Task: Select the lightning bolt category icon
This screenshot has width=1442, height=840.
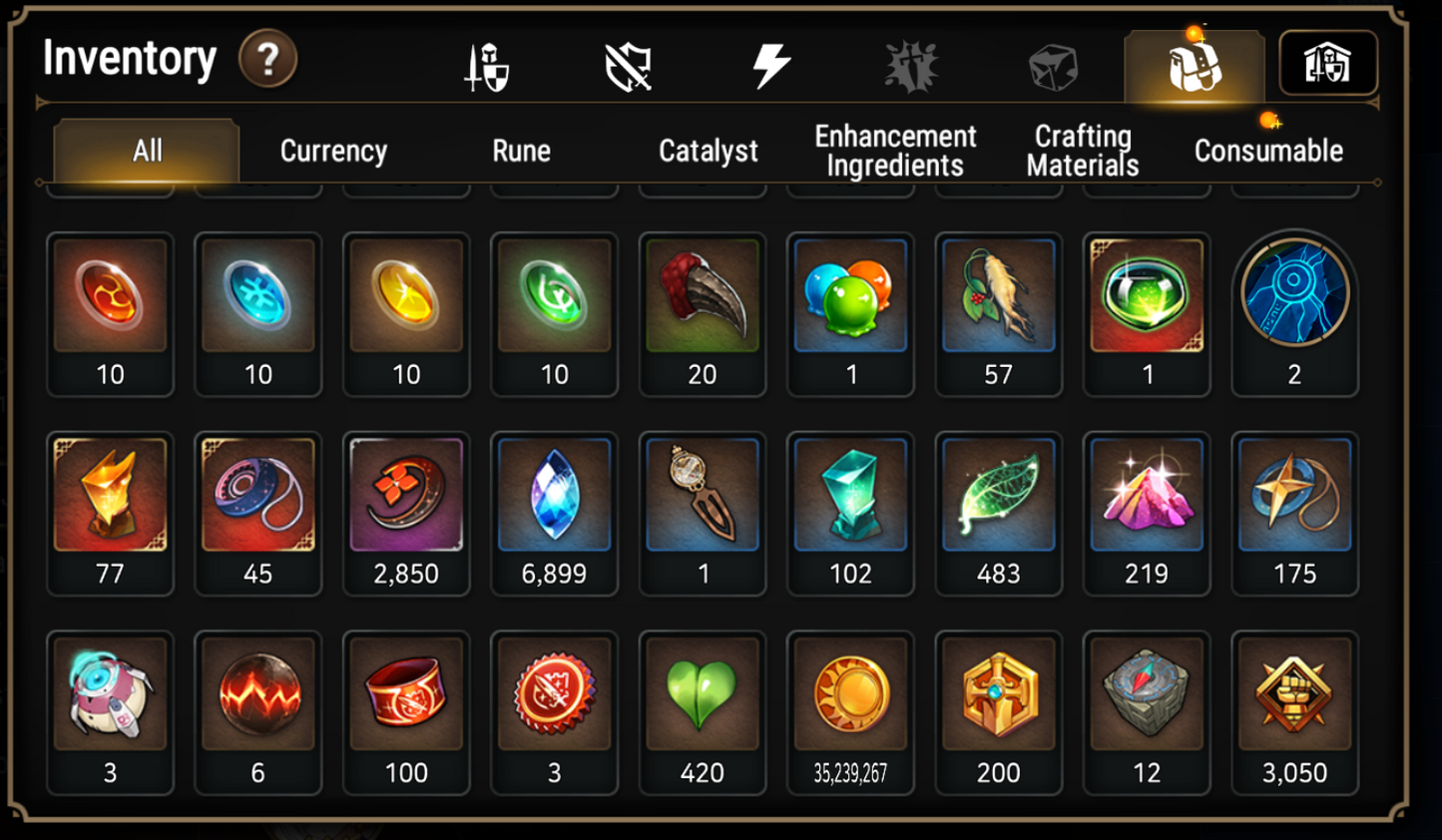Action: click(x=770, y=66)
